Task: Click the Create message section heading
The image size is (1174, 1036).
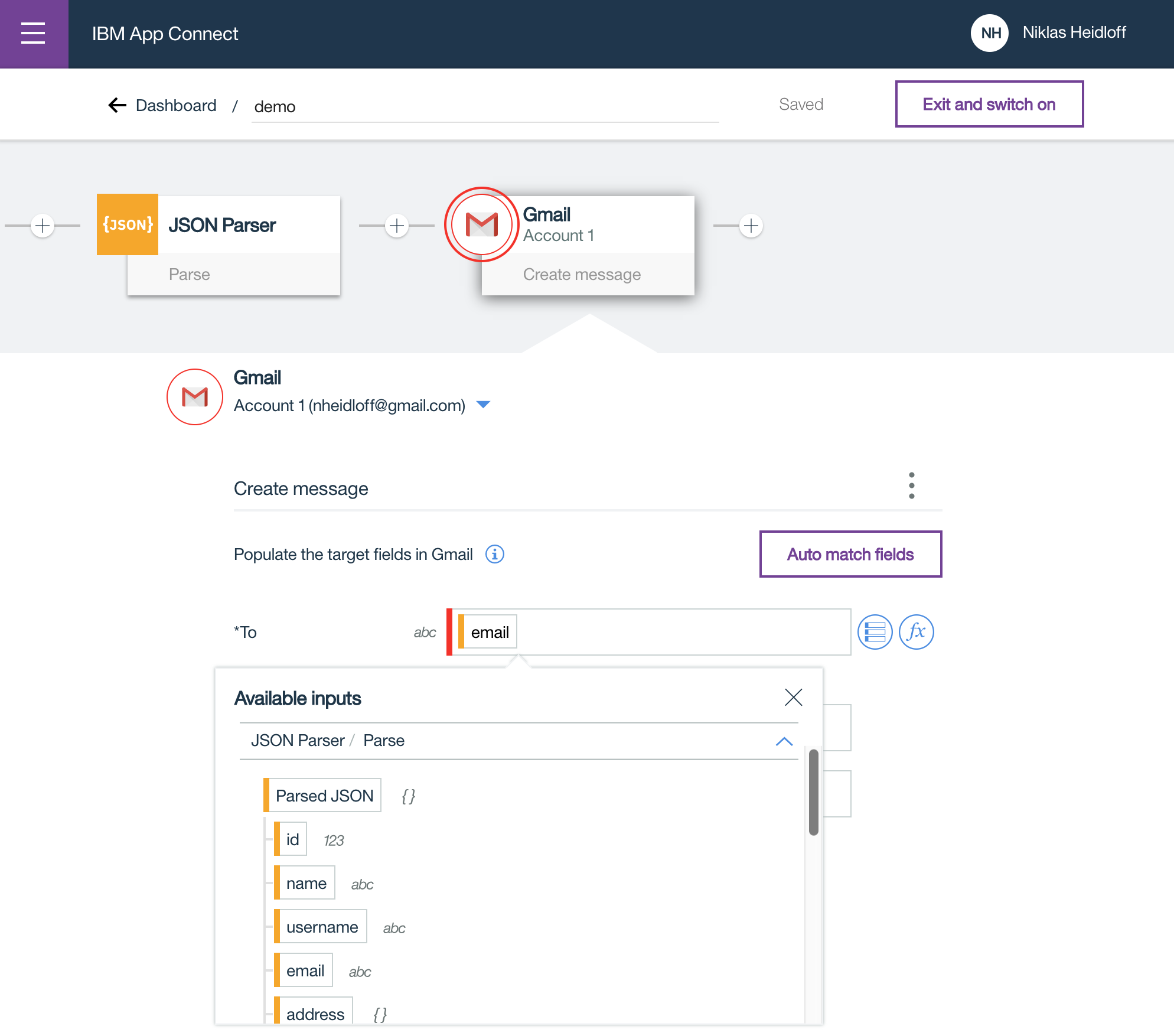Action: pyautogui.click(x=301, y=488)
